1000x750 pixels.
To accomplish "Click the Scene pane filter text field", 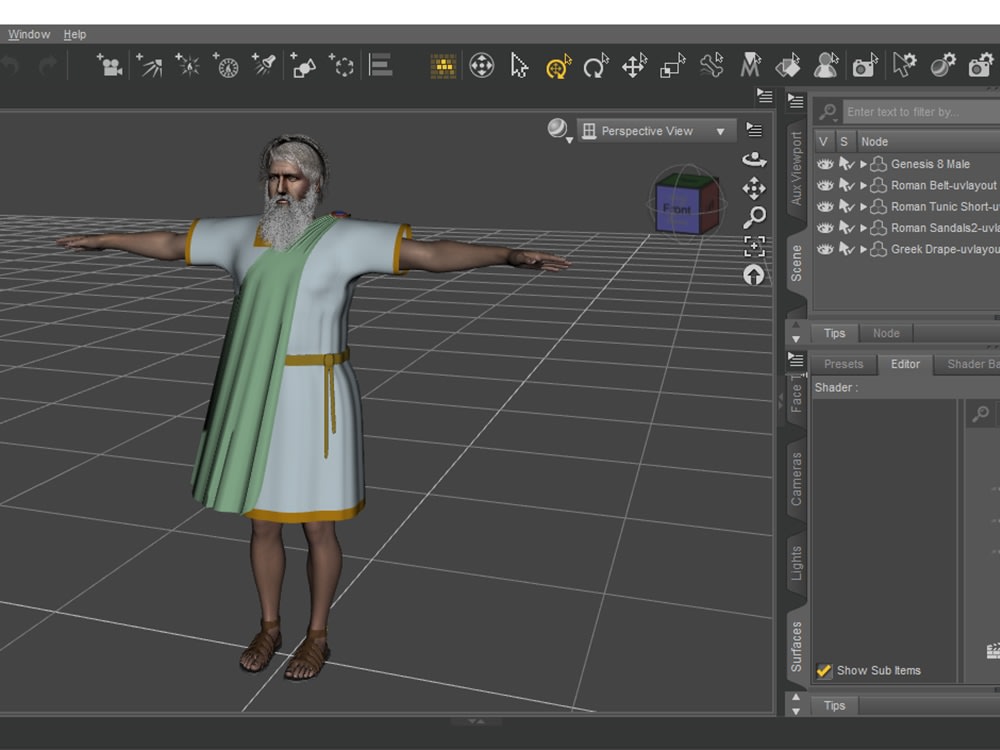I will [922, 112].
